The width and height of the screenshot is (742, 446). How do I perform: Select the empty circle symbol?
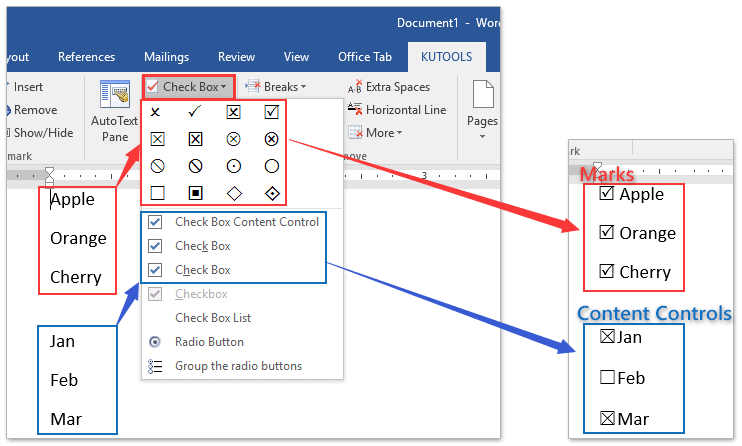coord(272,166)
